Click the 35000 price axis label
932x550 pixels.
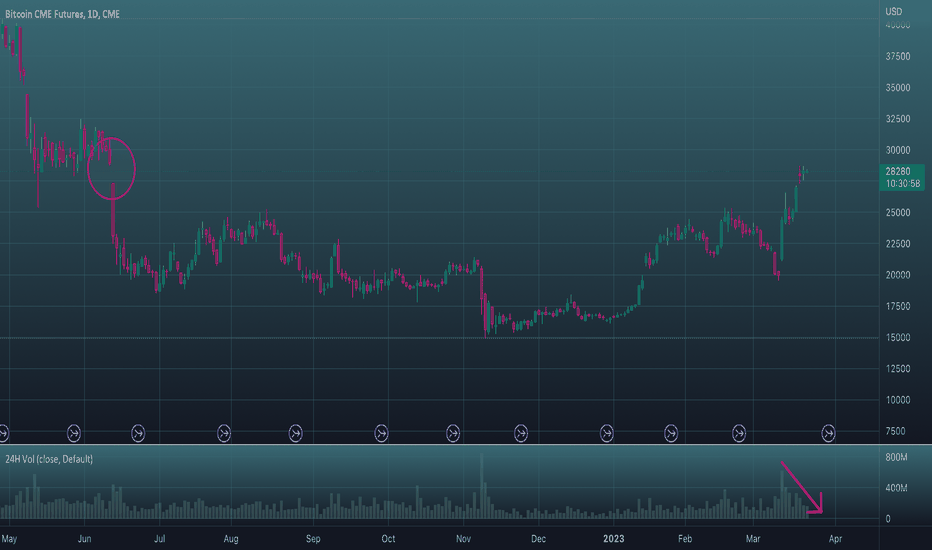(898, 87)
